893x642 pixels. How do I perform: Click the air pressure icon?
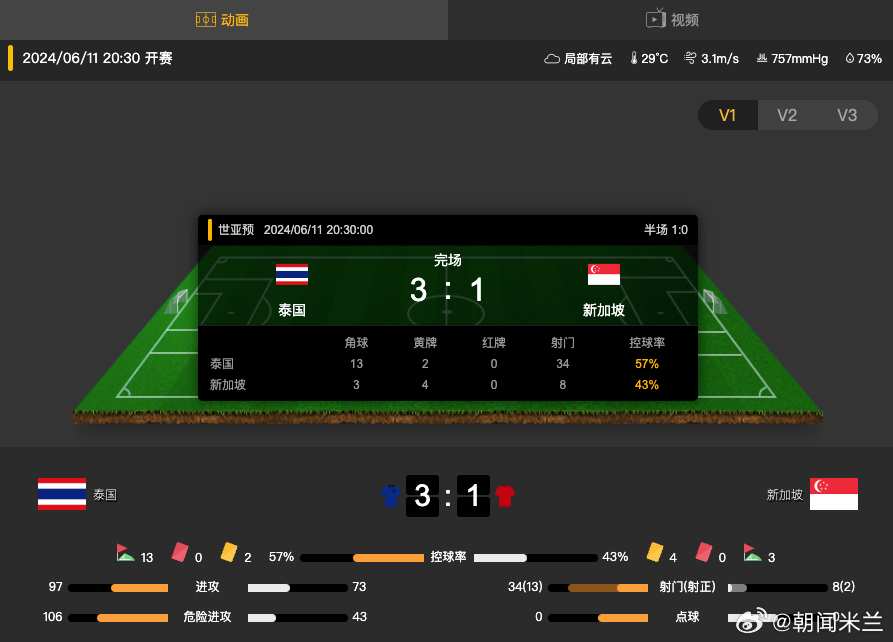[761, 58]
